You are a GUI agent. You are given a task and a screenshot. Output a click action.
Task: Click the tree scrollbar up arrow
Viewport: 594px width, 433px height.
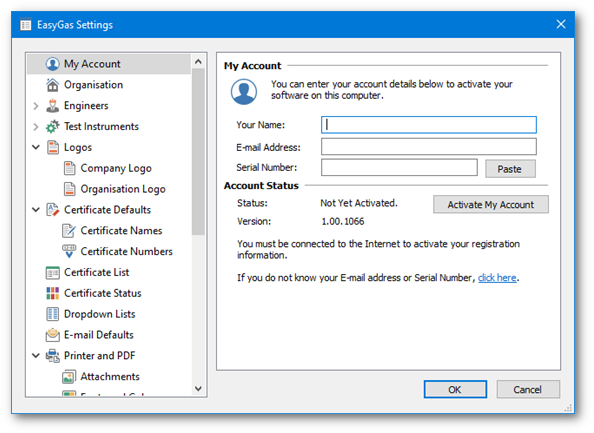198,61
